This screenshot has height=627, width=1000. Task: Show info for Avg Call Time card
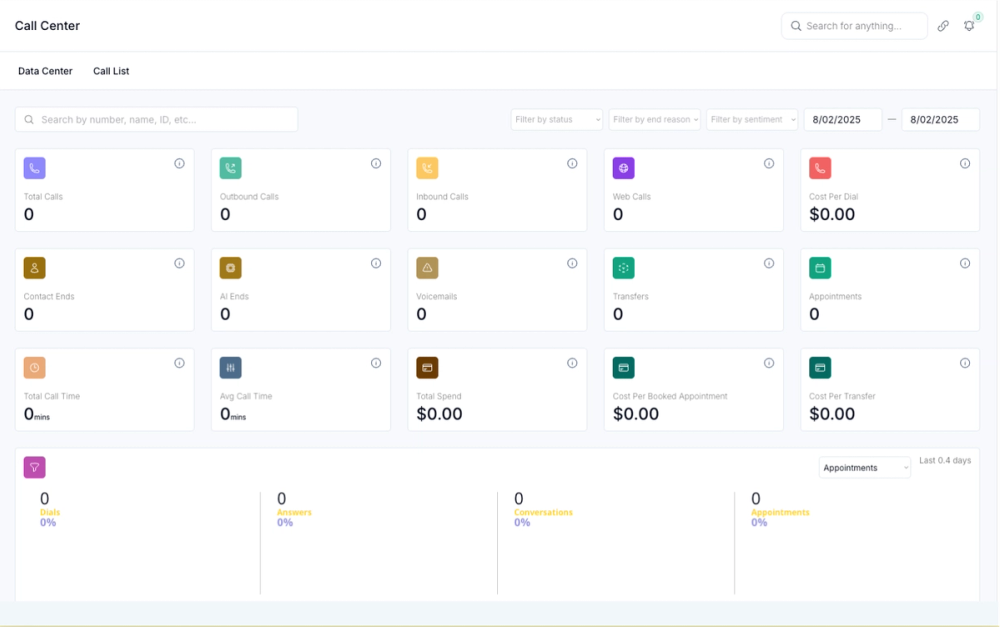pyautogui.click(x=376, y=363)
